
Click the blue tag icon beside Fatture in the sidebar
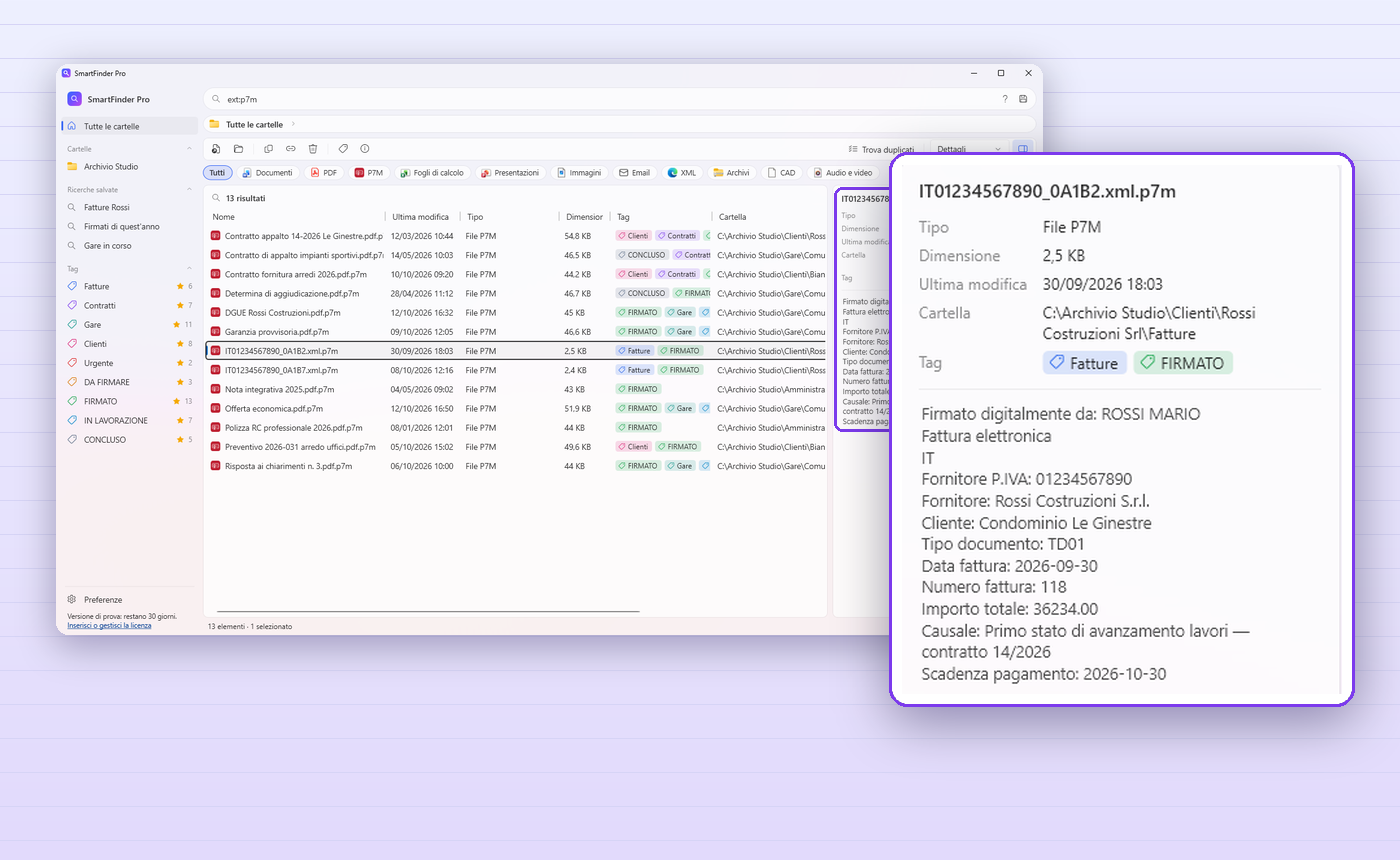coord(72,286)
